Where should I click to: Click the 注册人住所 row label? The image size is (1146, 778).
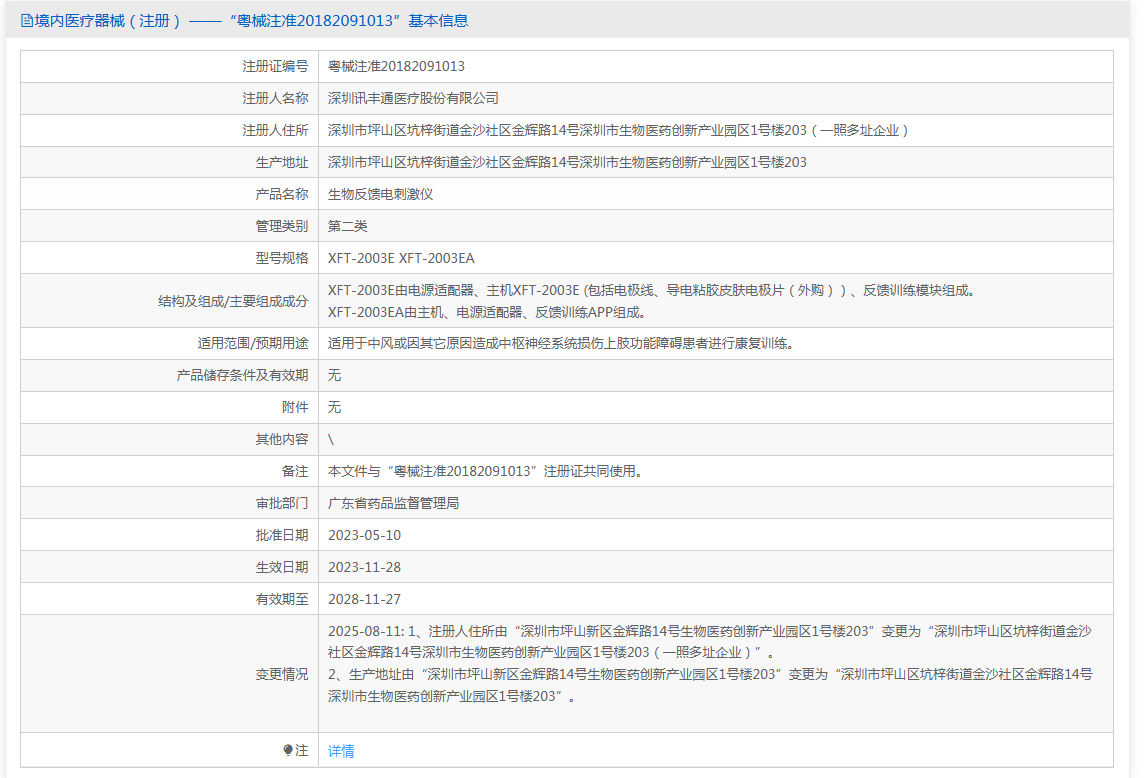coord(275,130)
